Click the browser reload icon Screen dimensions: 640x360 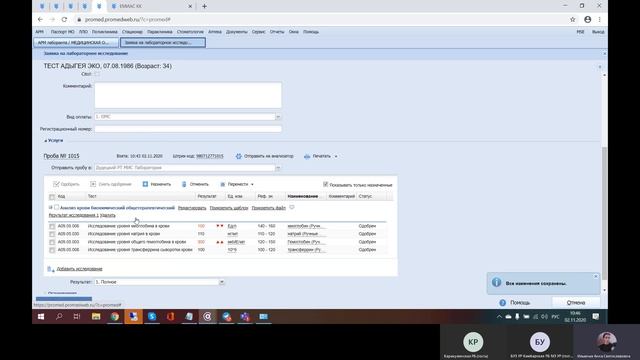pos(64,19)
